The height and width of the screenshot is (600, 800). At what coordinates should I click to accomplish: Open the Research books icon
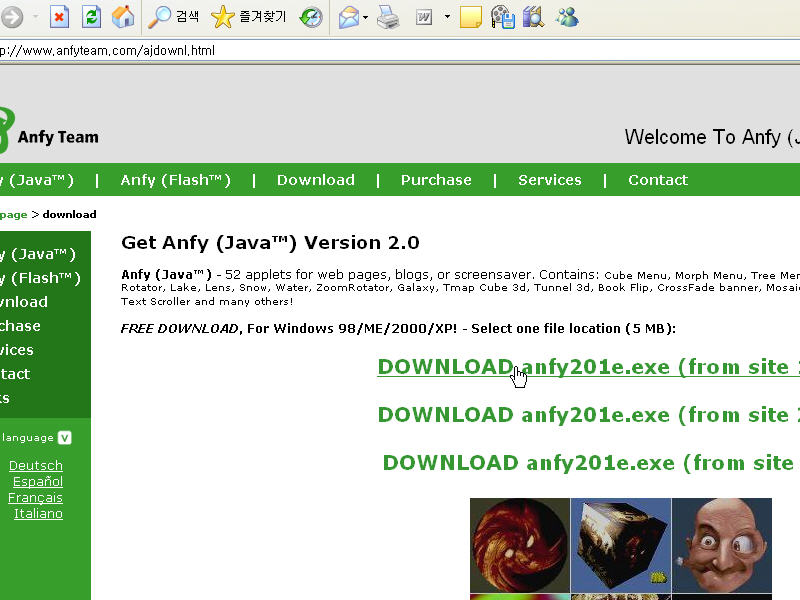(534, 17)
